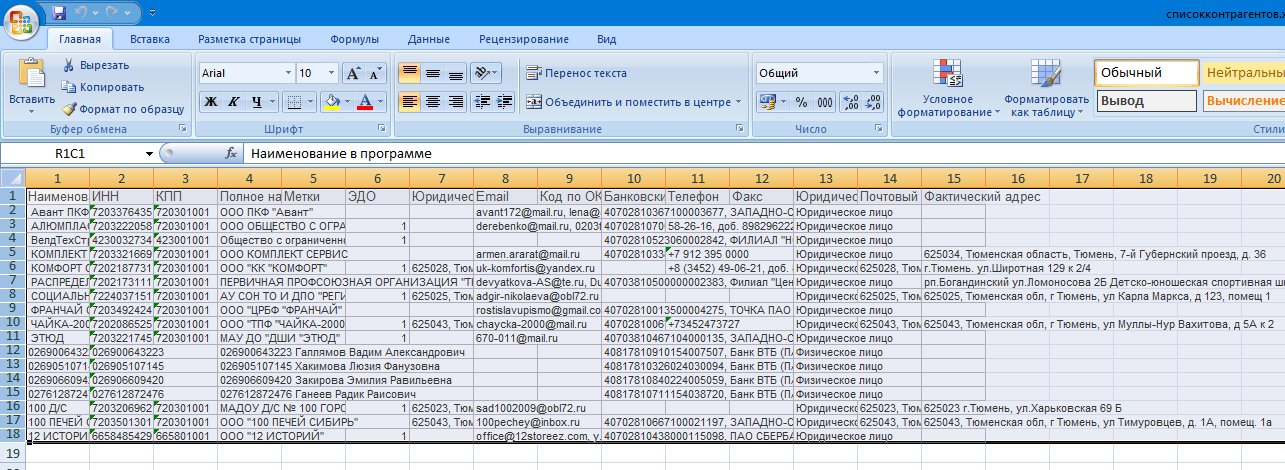
Task: Open the borders dropdown arrow
Action: click(309, 101)
